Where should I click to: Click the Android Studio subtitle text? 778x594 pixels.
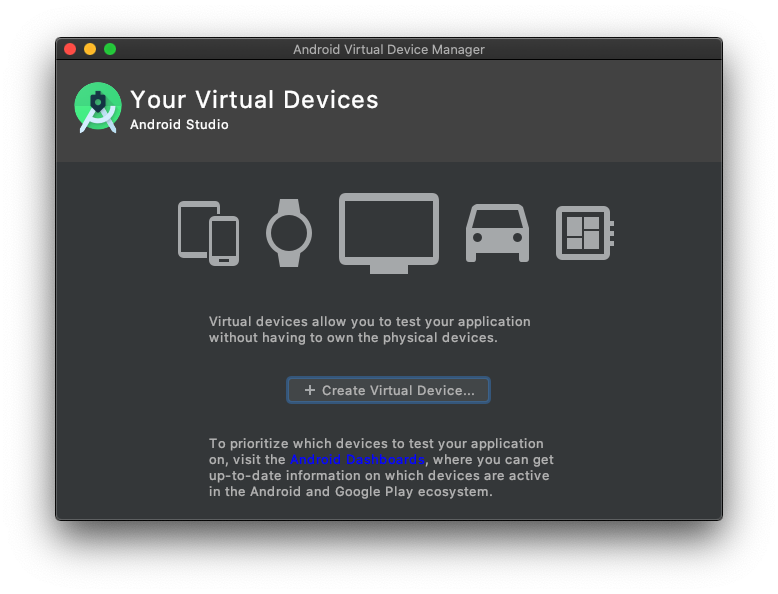pyautogui.click(x=179, y=125)
